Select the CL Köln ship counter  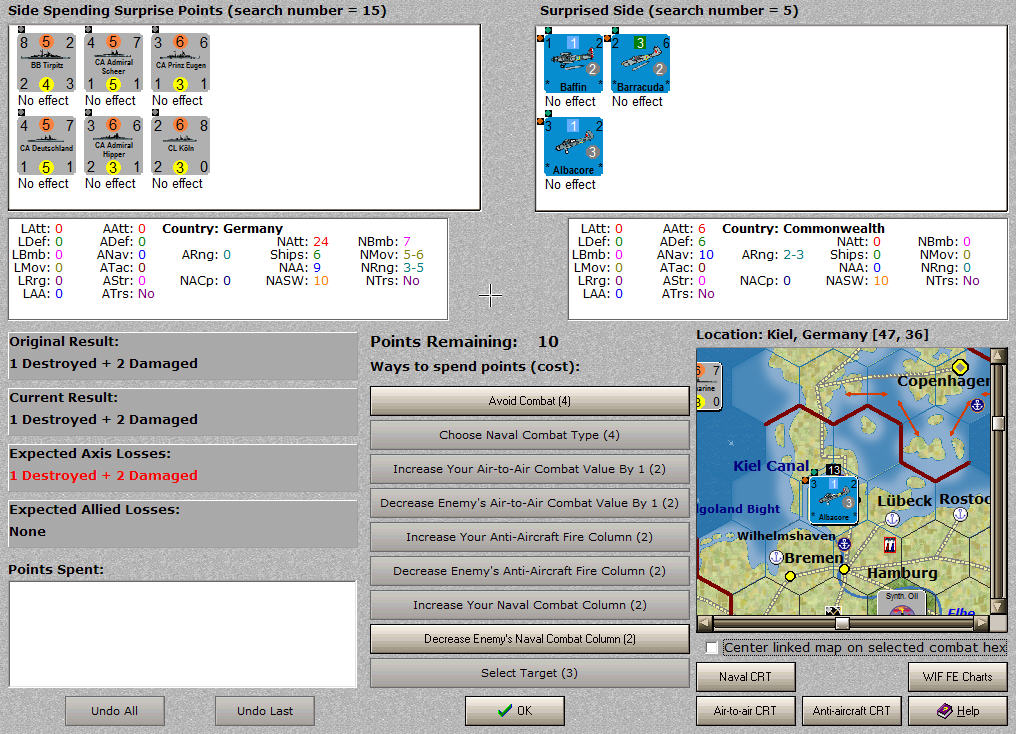click(x=181, y=146)
